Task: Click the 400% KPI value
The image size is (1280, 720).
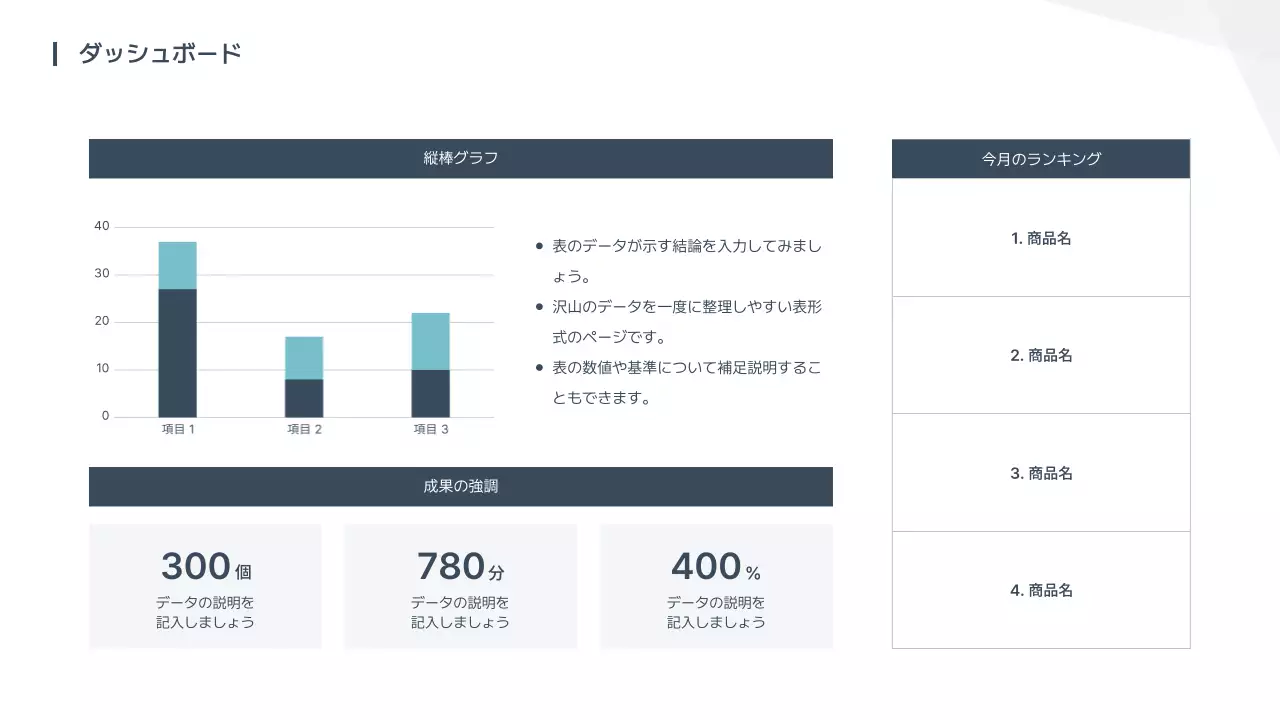Action: click(716, 566)
